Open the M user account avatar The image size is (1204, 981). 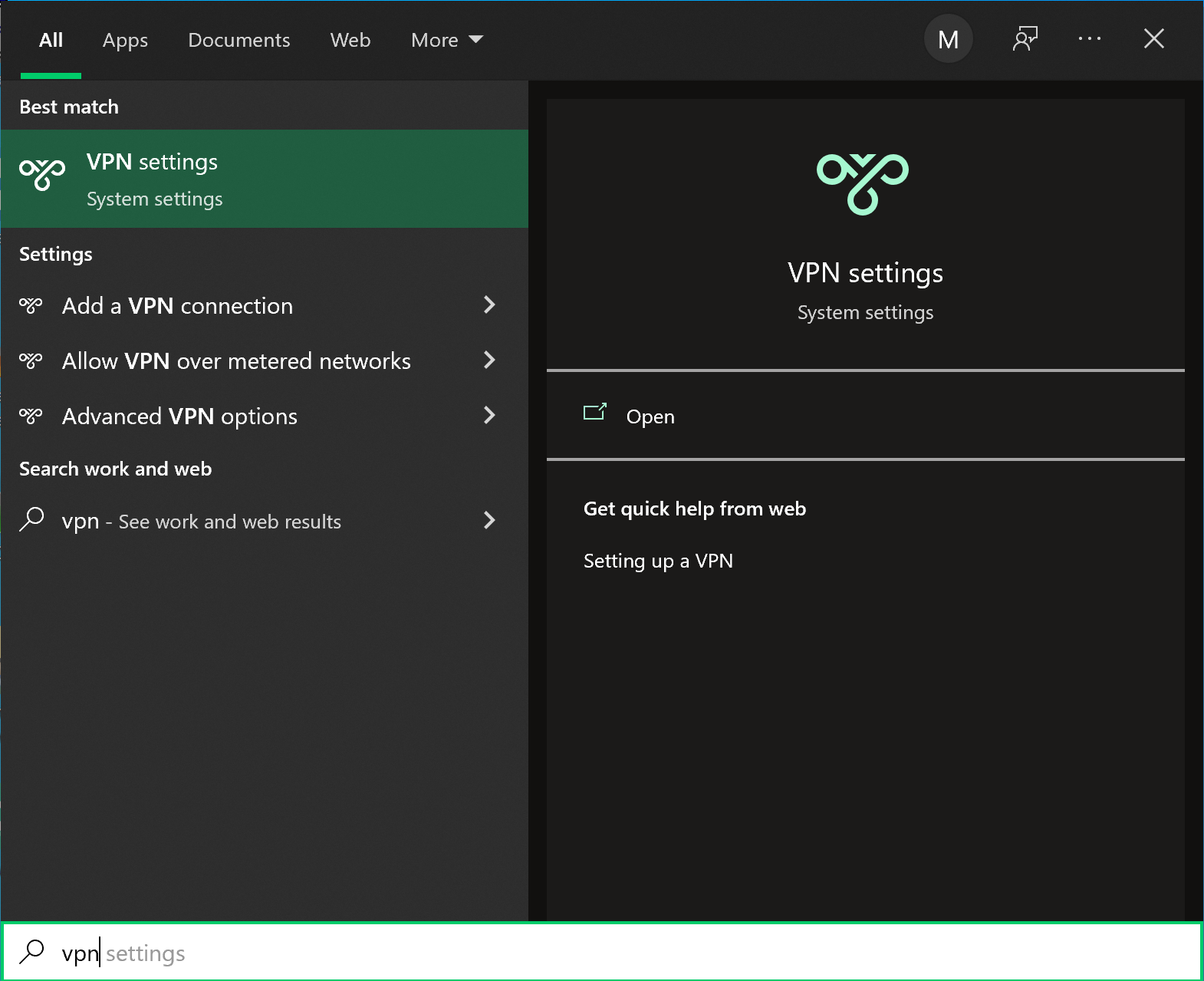948,39
